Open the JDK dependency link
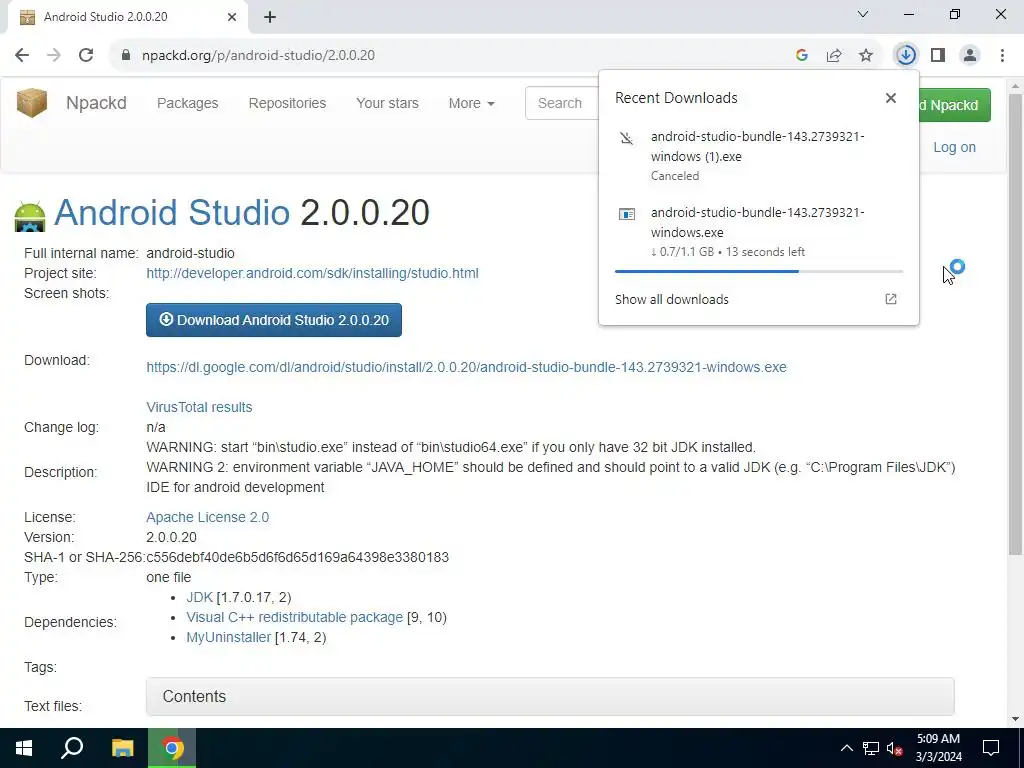 coord(200,598)
